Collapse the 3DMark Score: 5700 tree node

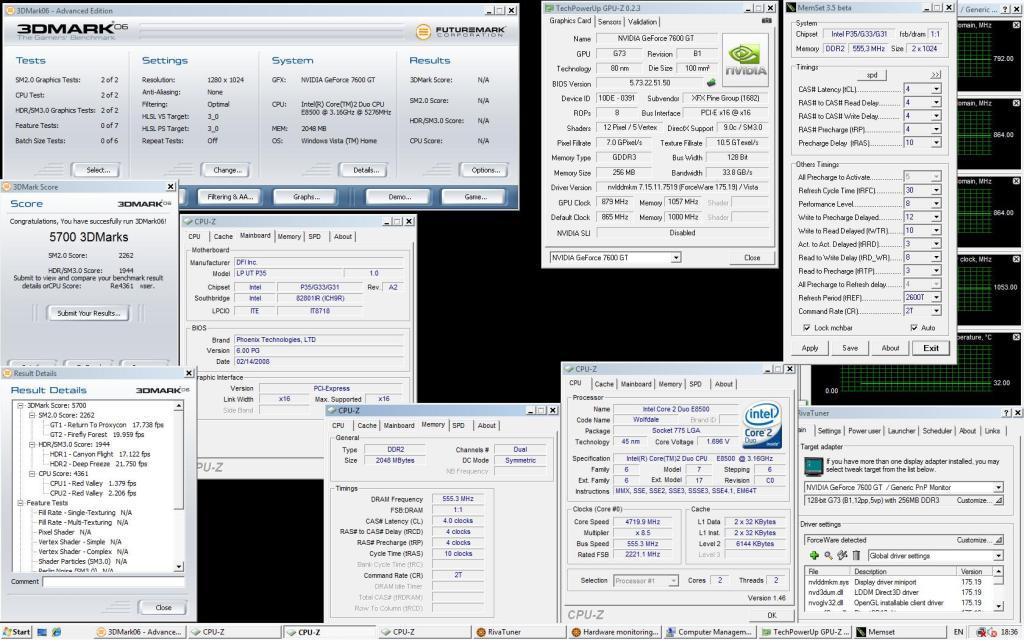(x=22, y=406)
